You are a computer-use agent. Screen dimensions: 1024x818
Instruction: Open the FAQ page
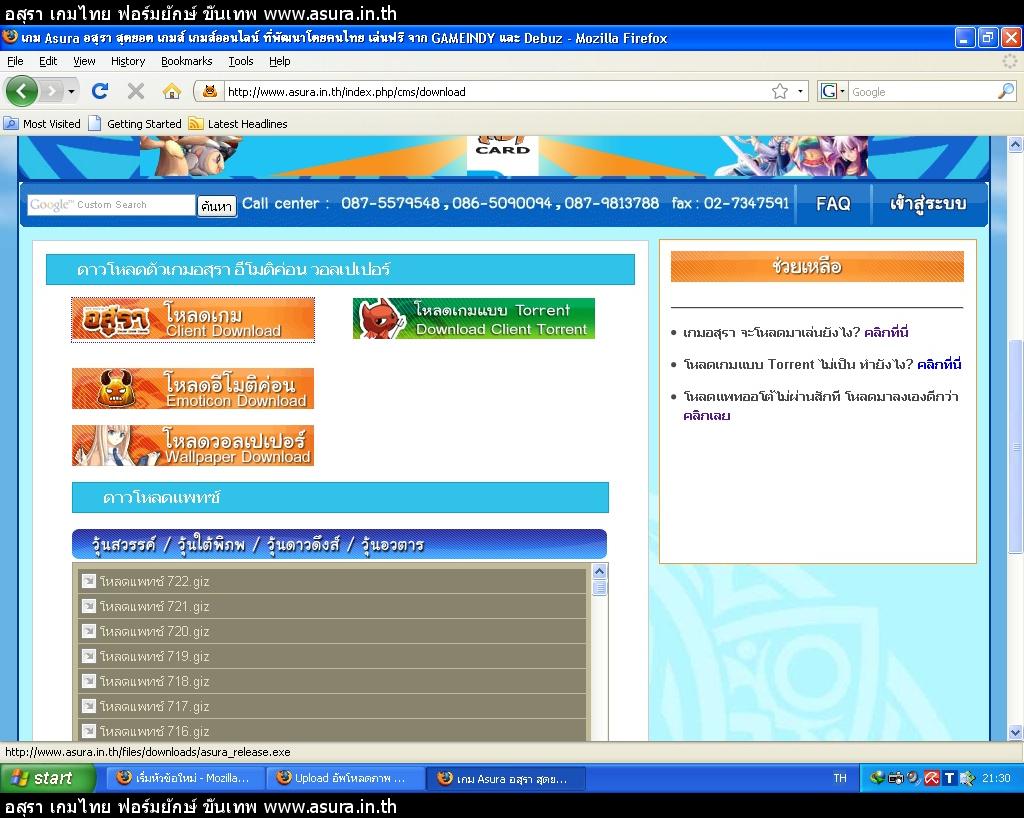(x=833, y=204)
